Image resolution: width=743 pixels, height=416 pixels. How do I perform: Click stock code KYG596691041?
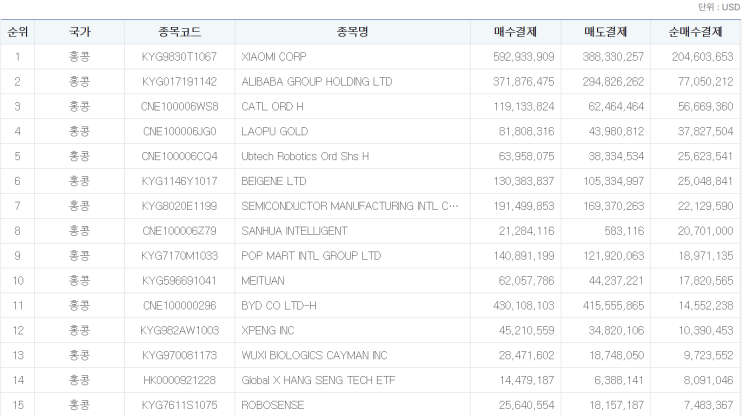[x=179, y=281]
